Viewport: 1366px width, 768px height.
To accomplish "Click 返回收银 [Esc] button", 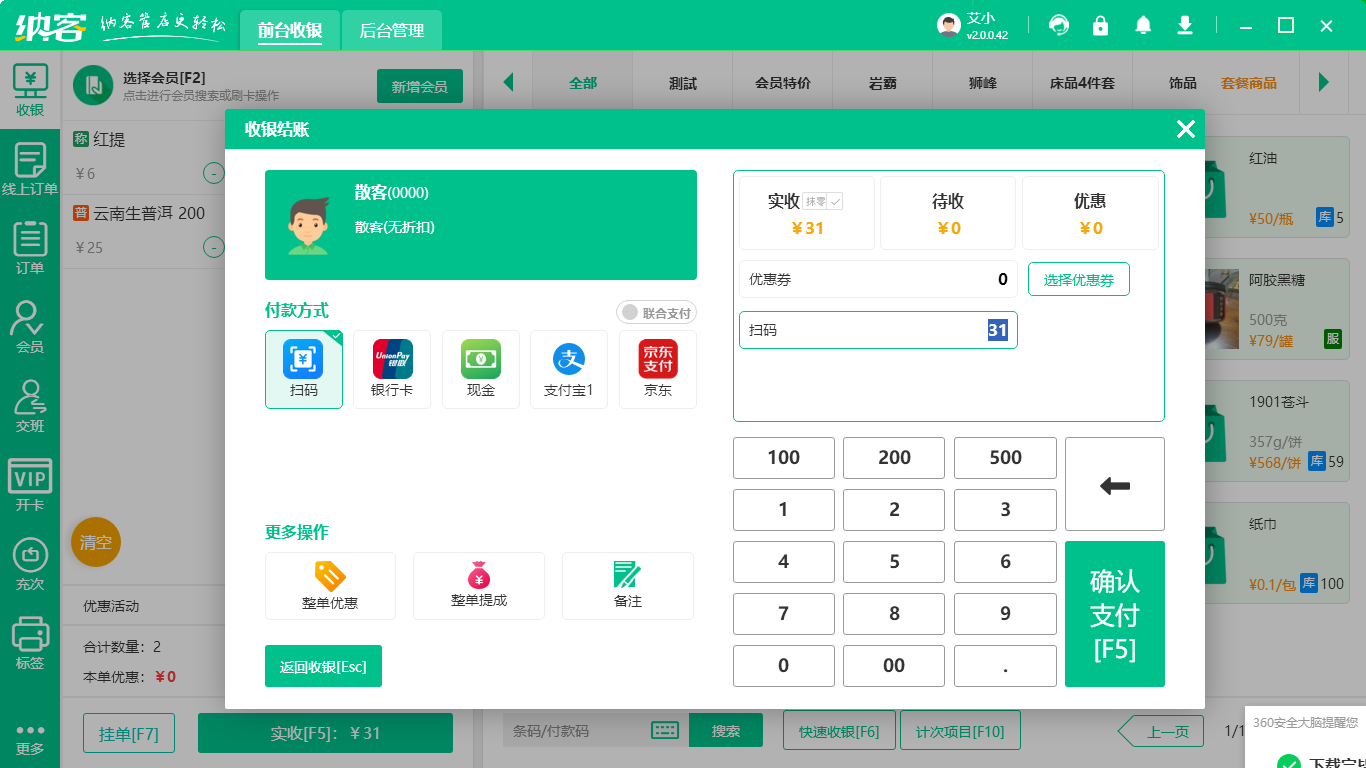I will [323, 667].
